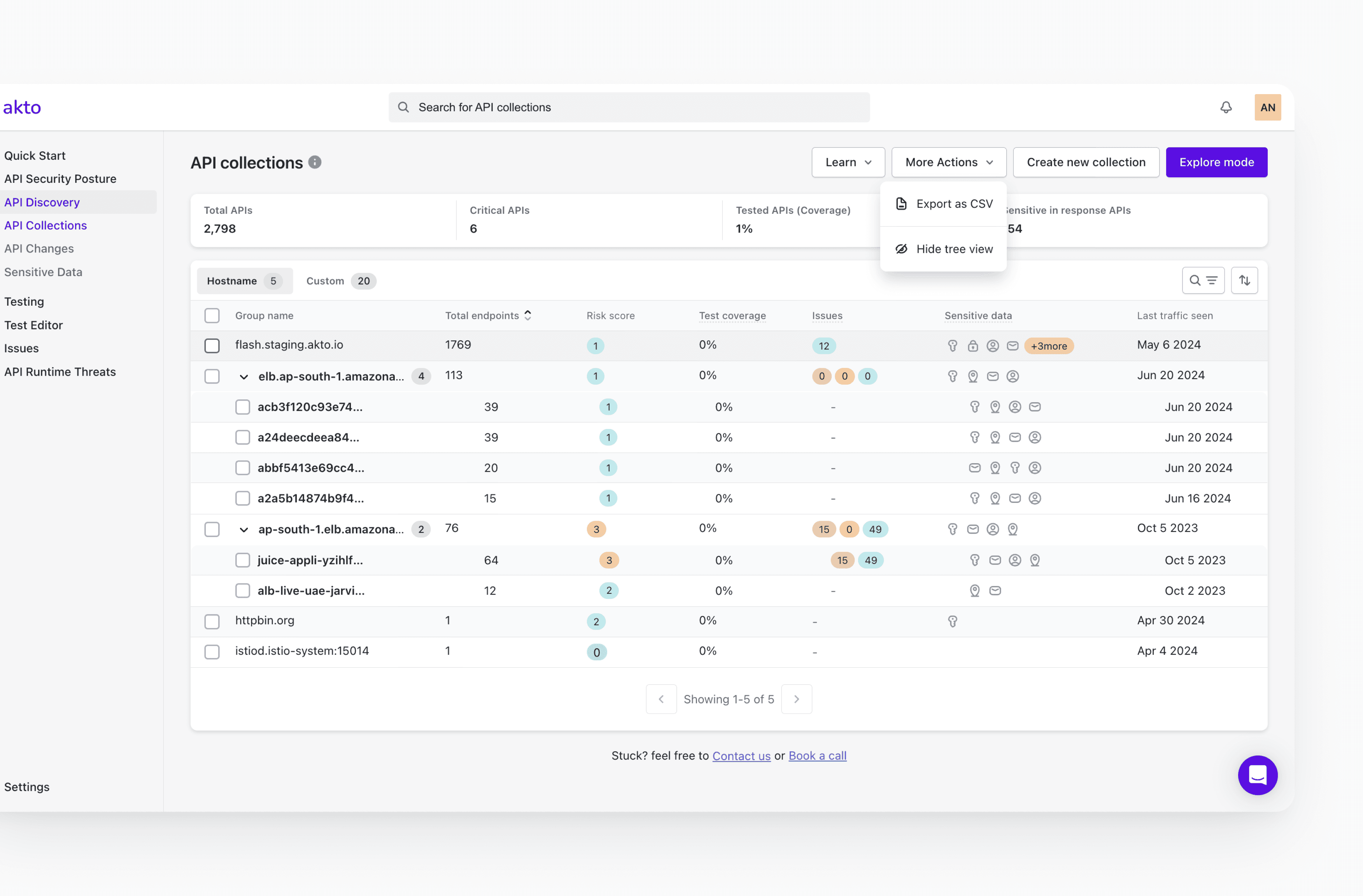Check the select-all checkbox in table header
The height and width of the screenshot is (896, 1363).
(212, 315)
